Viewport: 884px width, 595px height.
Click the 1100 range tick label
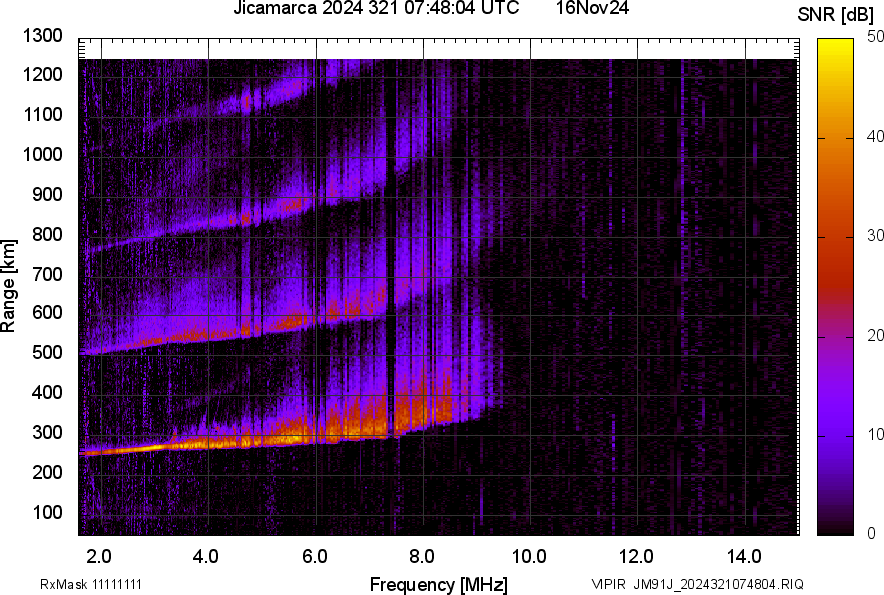coord(43,114)
